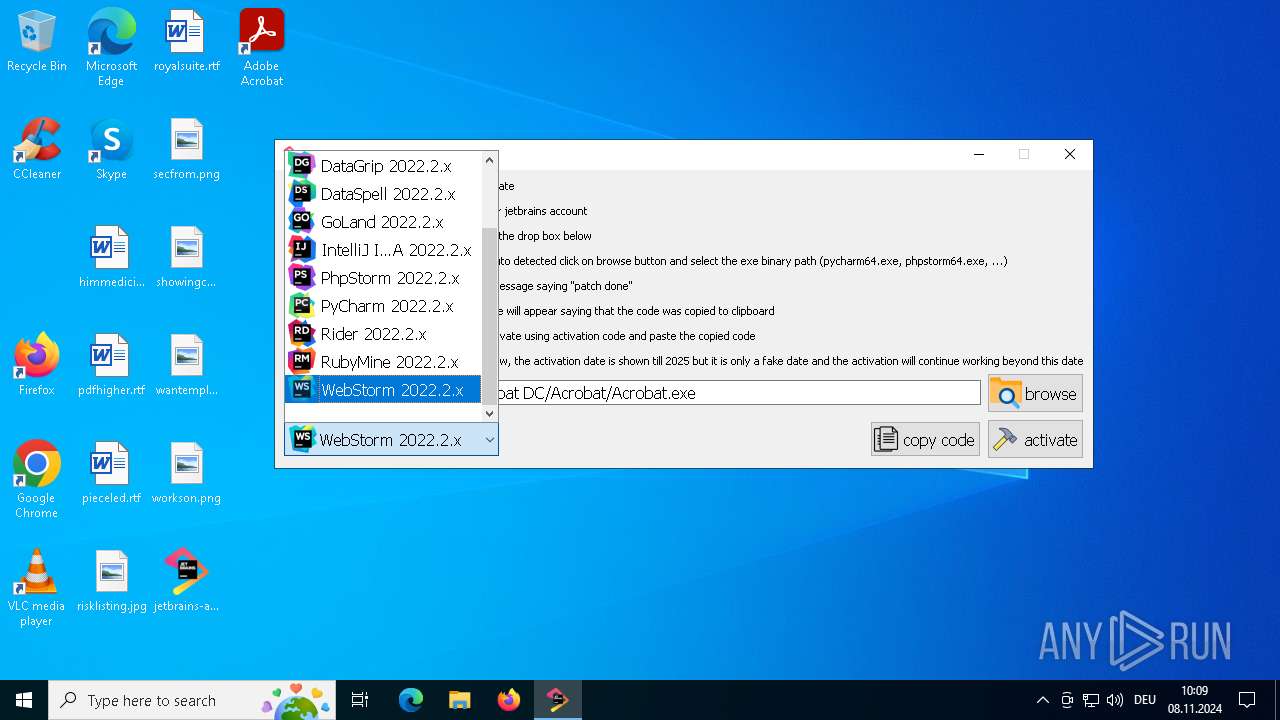Select wantempl image file on desktop
The height and width of the screenshot is (720, 1280).
pos(187,366)
